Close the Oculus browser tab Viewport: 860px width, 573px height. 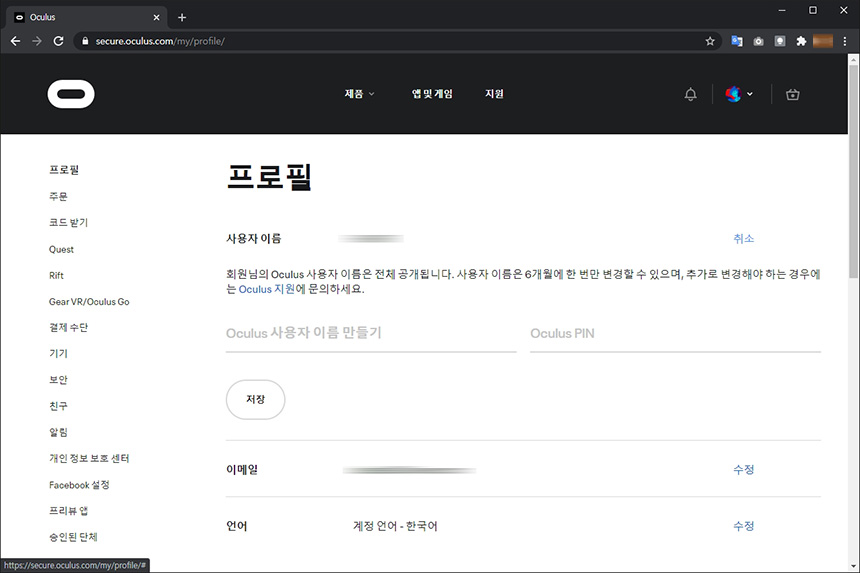(156, 18)
